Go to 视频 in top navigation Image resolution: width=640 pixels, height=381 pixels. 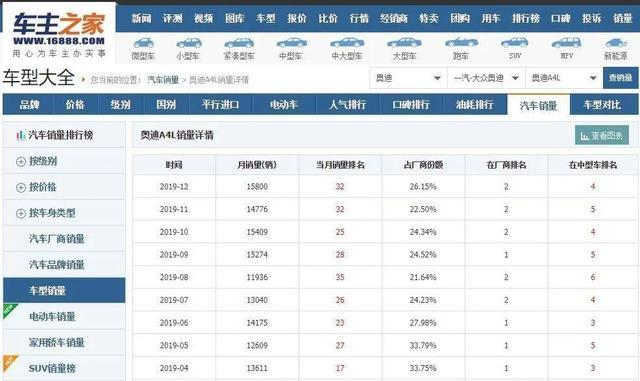tap(203, 18)
